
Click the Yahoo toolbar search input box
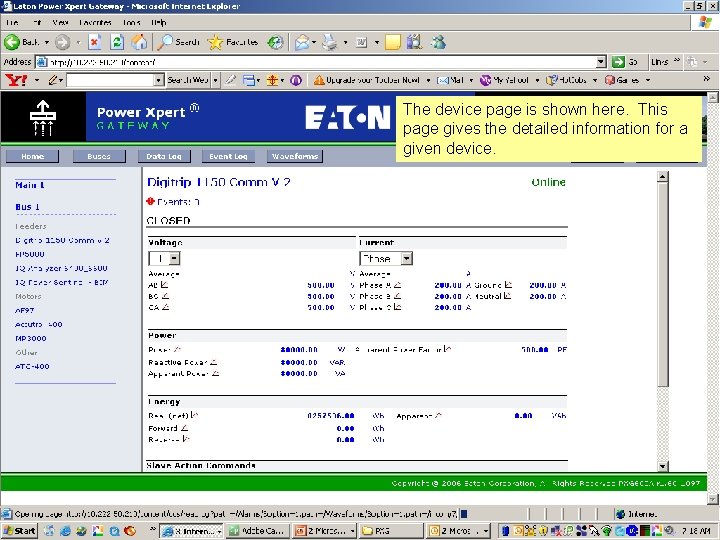[x=110, y=80]
